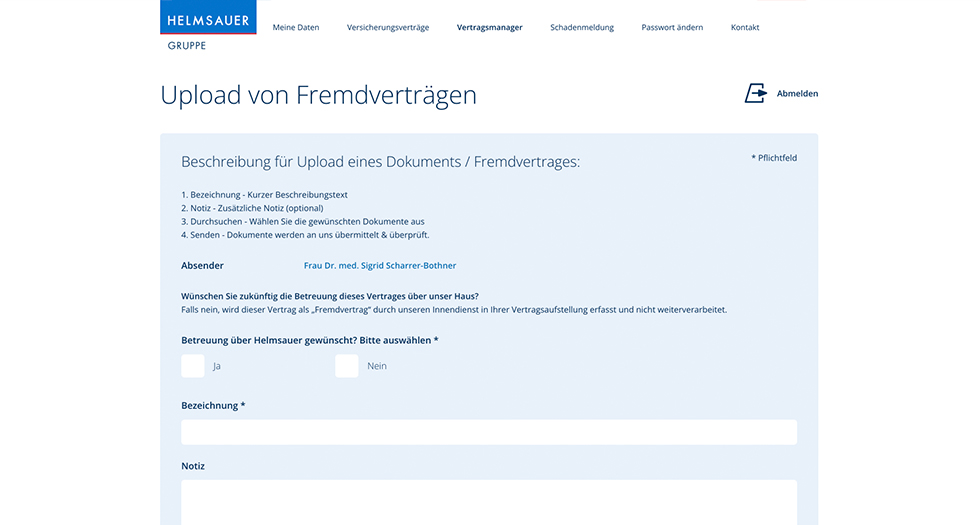Click the sender name Frau Dr. med. Sigrid Scharrer-Bothner
The height and width of the screenshot is (525, 980).
pyautogui.click(x=380, y=266)
